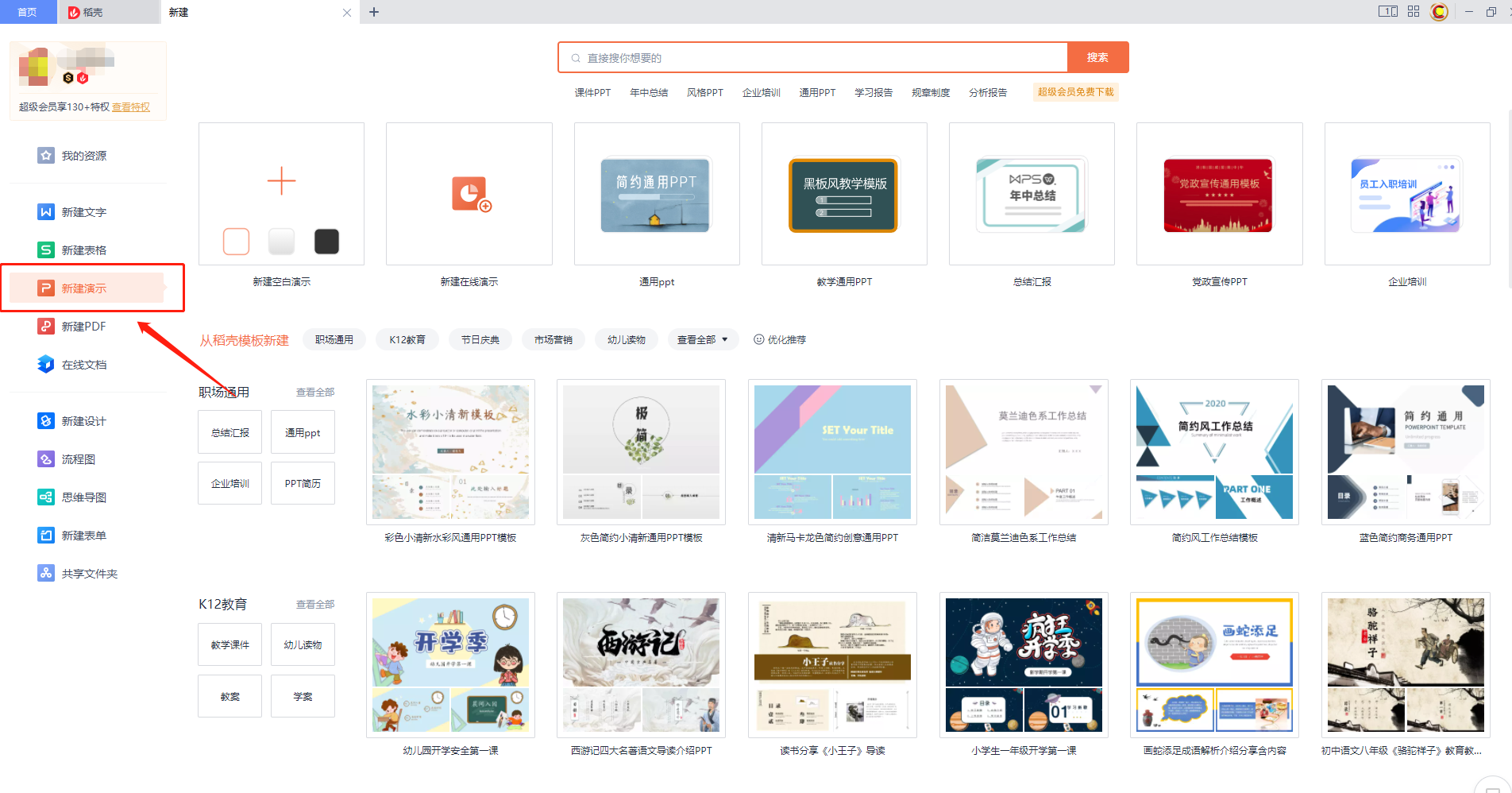Click the 新建演示 P icon

click(x=46, y=288)
